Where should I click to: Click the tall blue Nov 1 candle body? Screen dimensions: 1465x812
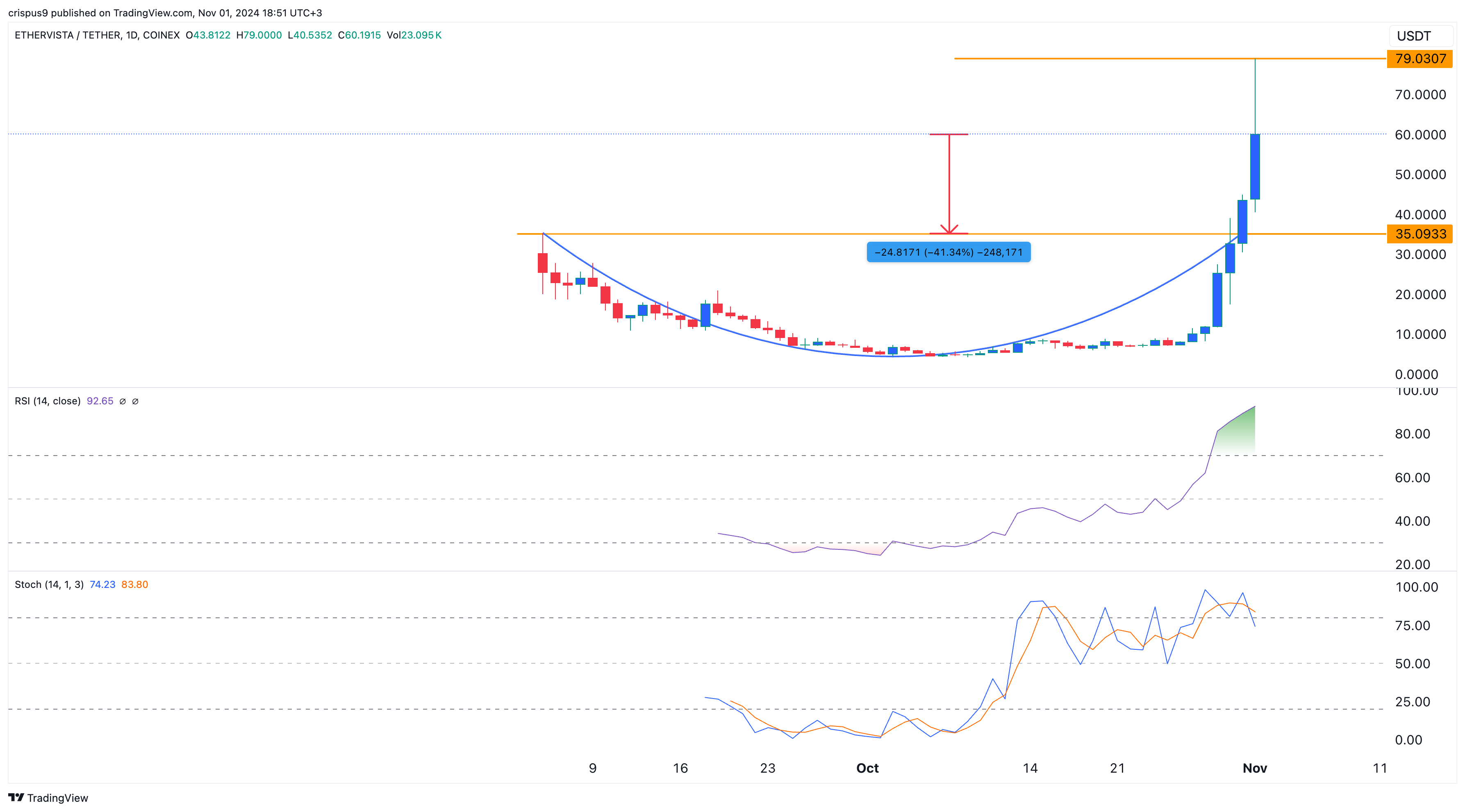tap(1255, 166)
